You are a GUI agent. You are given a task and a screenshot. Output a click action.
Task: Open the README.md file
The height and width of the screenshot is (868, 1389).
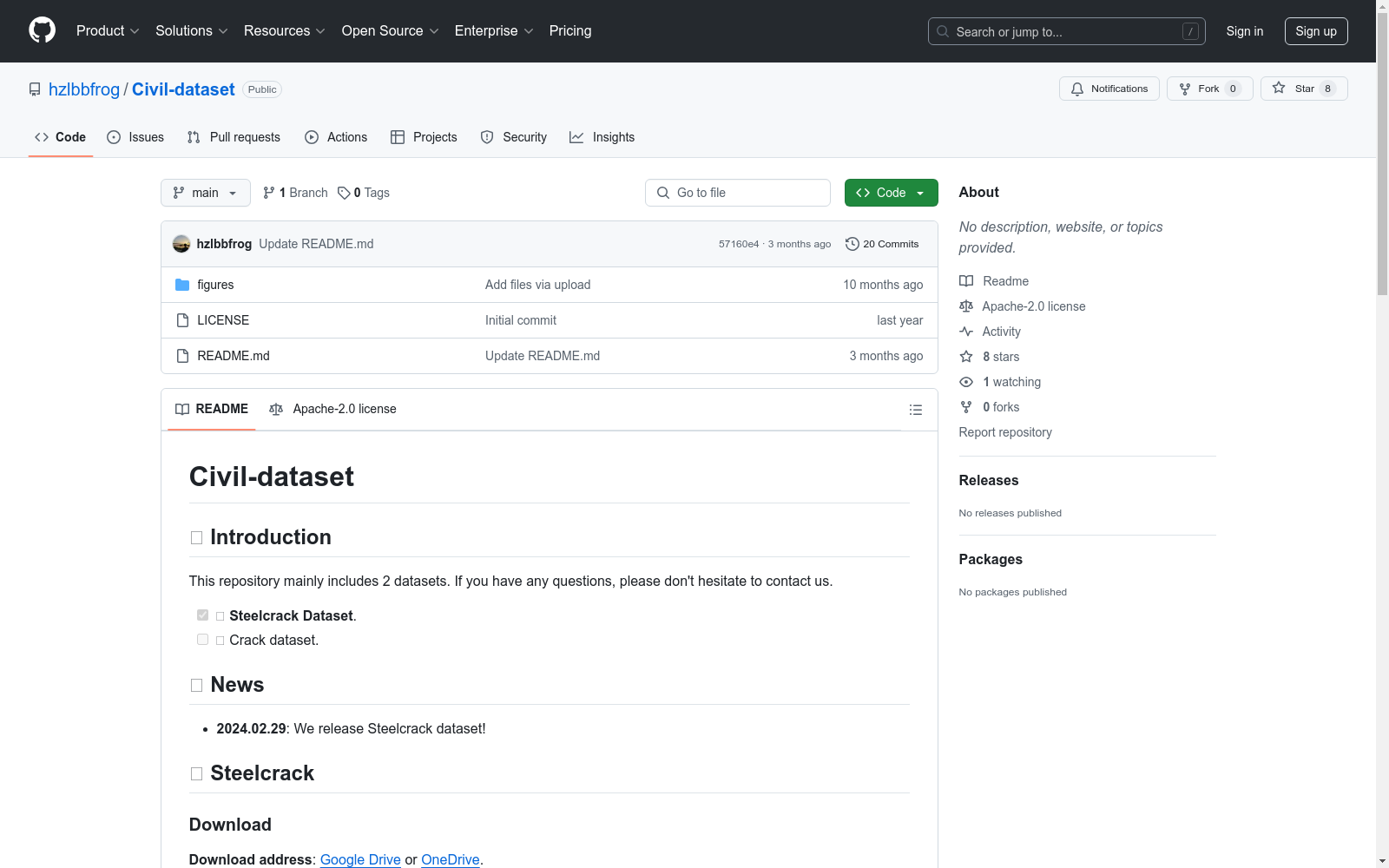click(x=234, y=356)
